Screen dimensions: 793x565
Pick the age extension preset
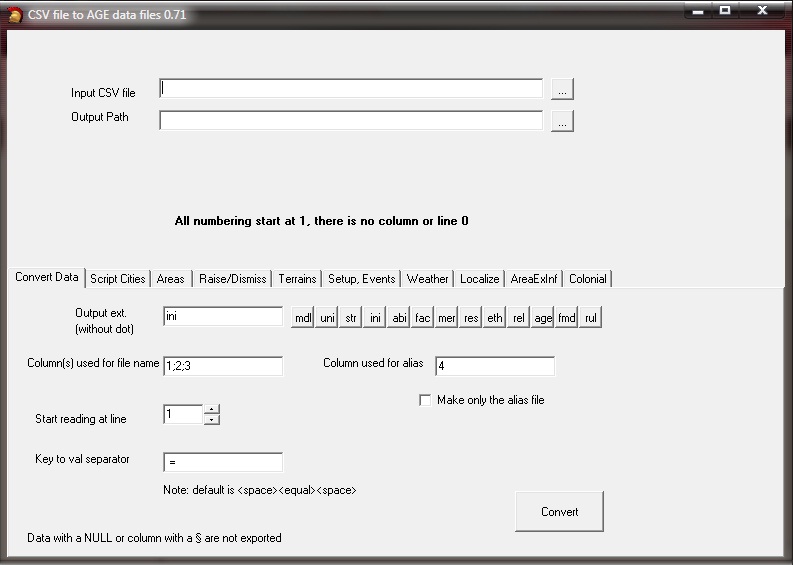(x=543, y=318)
